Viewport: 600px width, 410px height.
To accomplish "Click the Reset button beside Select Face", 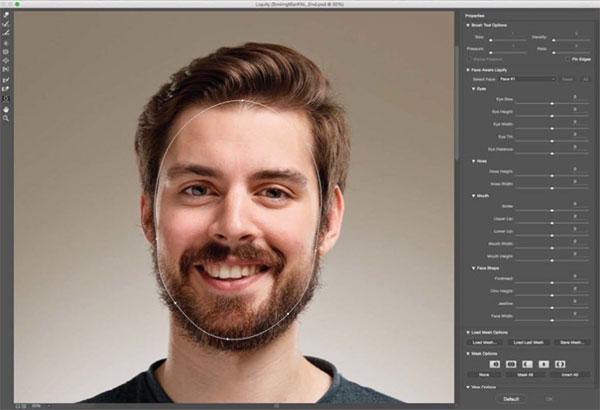I will point(567,79).
